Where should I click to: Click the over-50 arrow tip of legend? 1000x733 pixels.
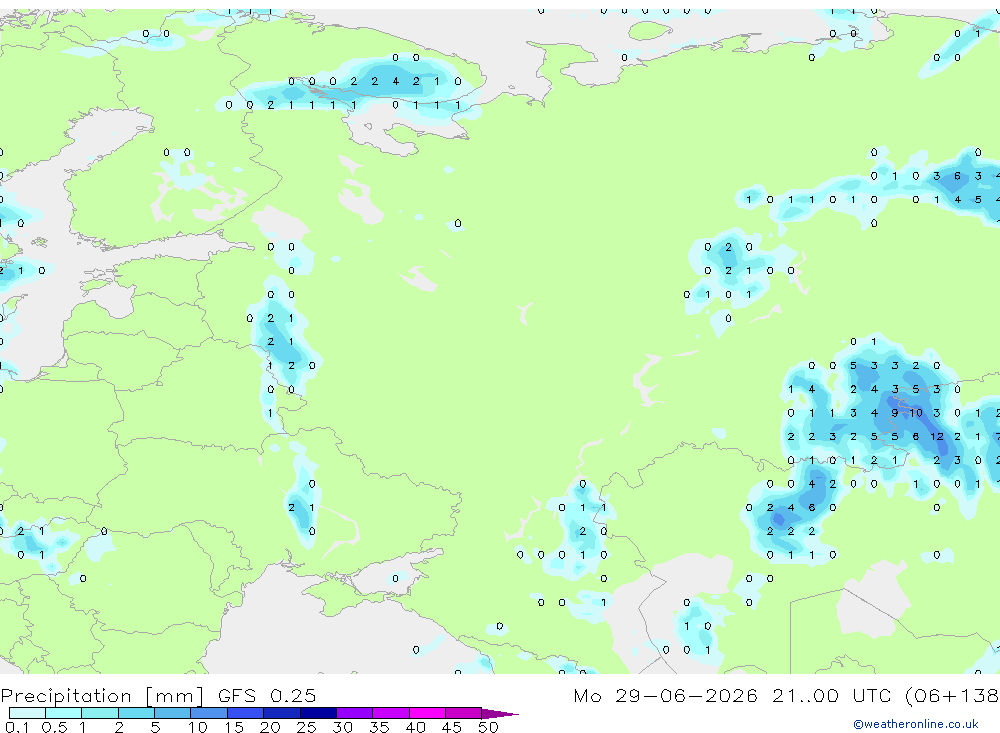click(x=500, y=714)
